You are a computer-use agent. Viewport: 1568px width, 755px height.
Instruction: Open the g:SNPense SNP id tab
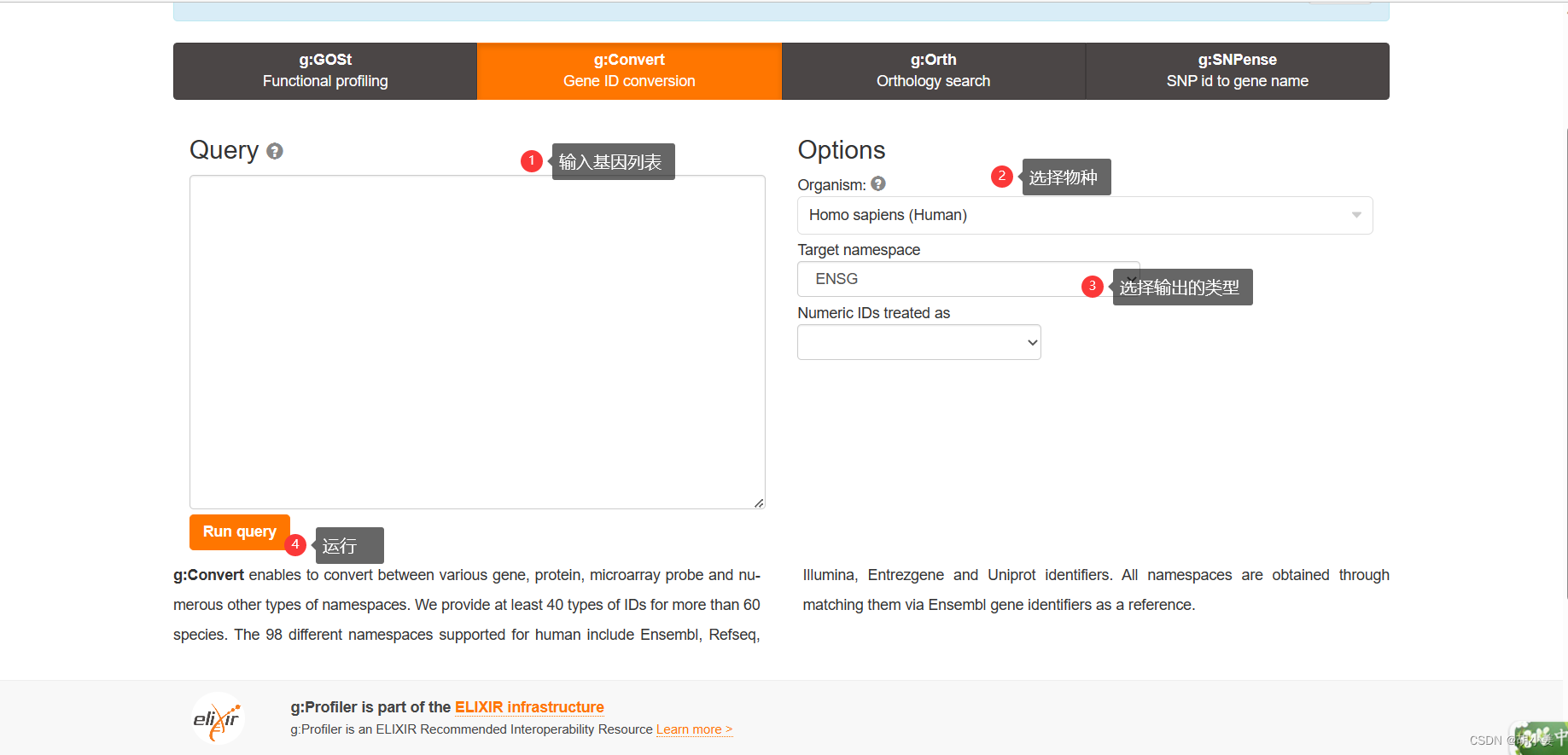1238,71
